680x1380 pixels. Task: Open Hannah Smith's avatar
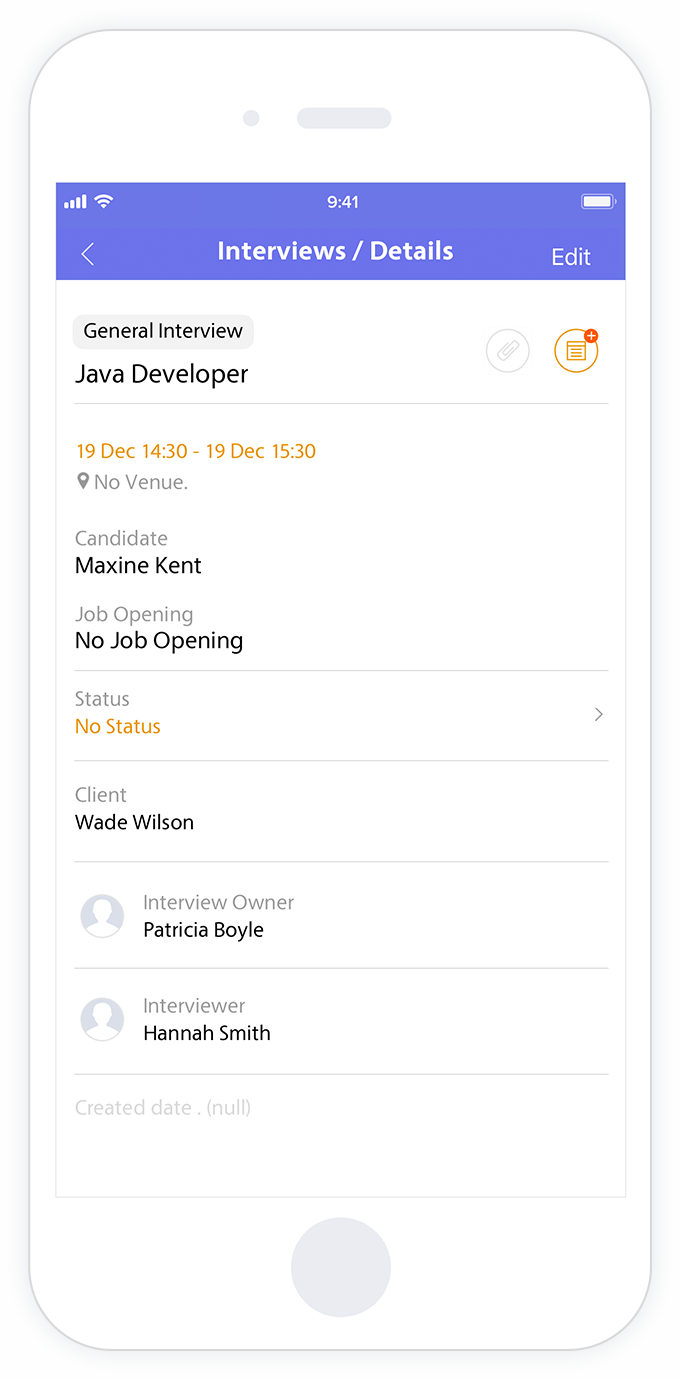click(x=102, y=1019)
